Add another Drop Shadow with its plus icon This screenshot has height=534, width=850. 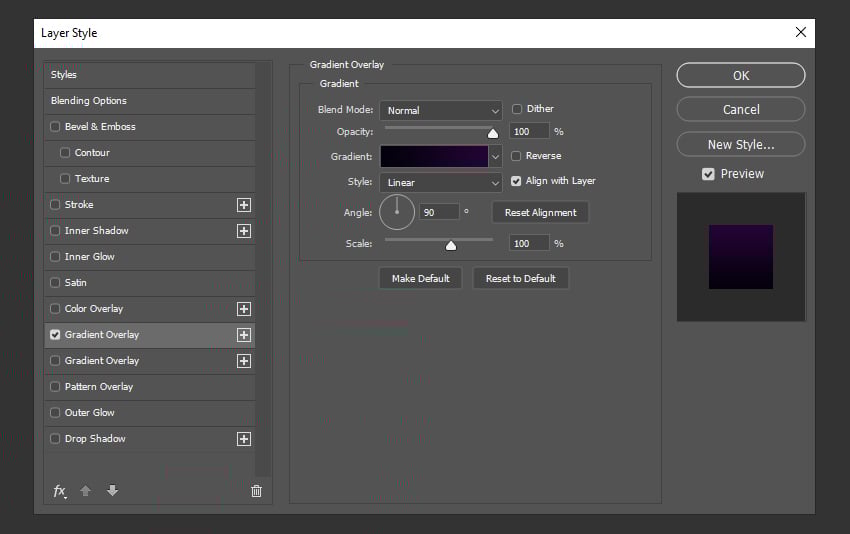[x=244, y=439]
